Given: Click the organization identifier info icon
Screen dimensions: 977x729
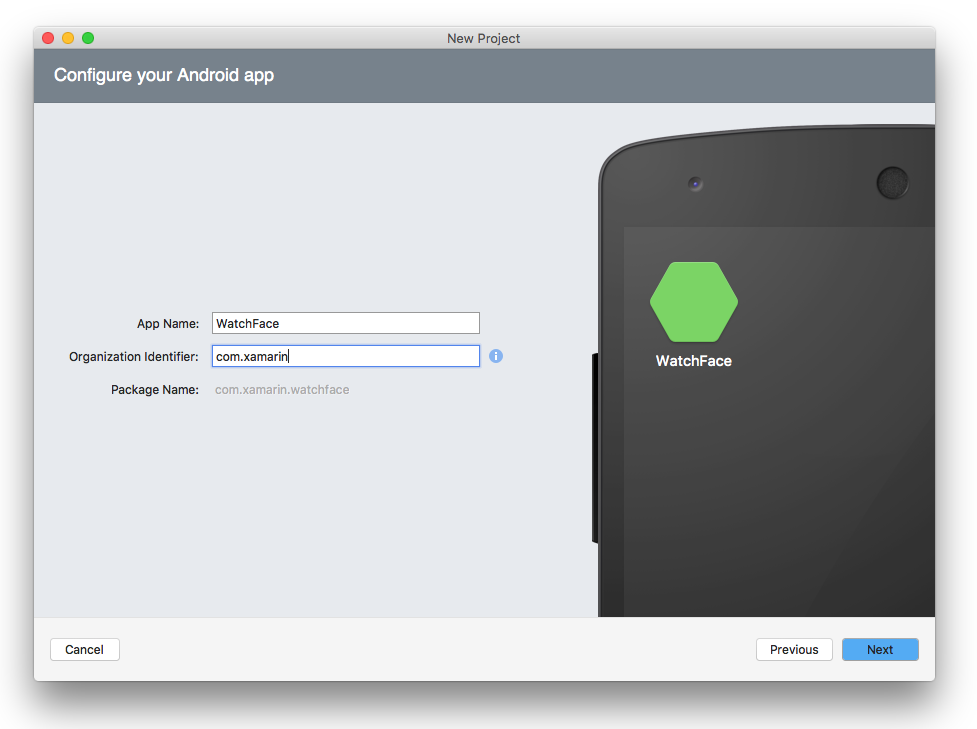Looking at the screenshot, I should pyautogui.click(x=495, y=356).
